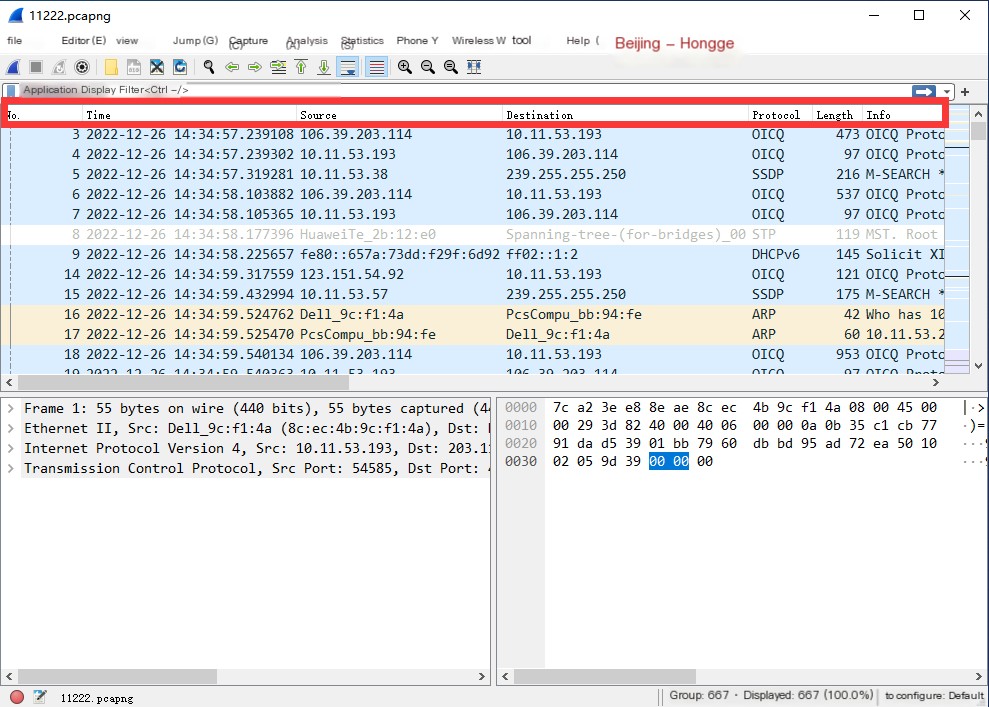Select packet 16 ARP Who has row
This screenshot has width=989, height=707.
coord(473,314)
